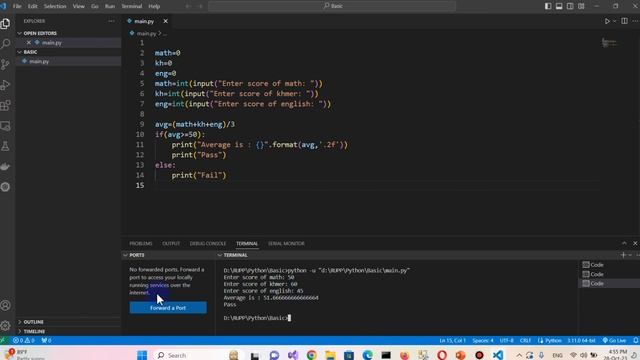The width and height of the screenshot is (640, 360).
Task: Select the main.py editor tab
Action: [144, 21]
